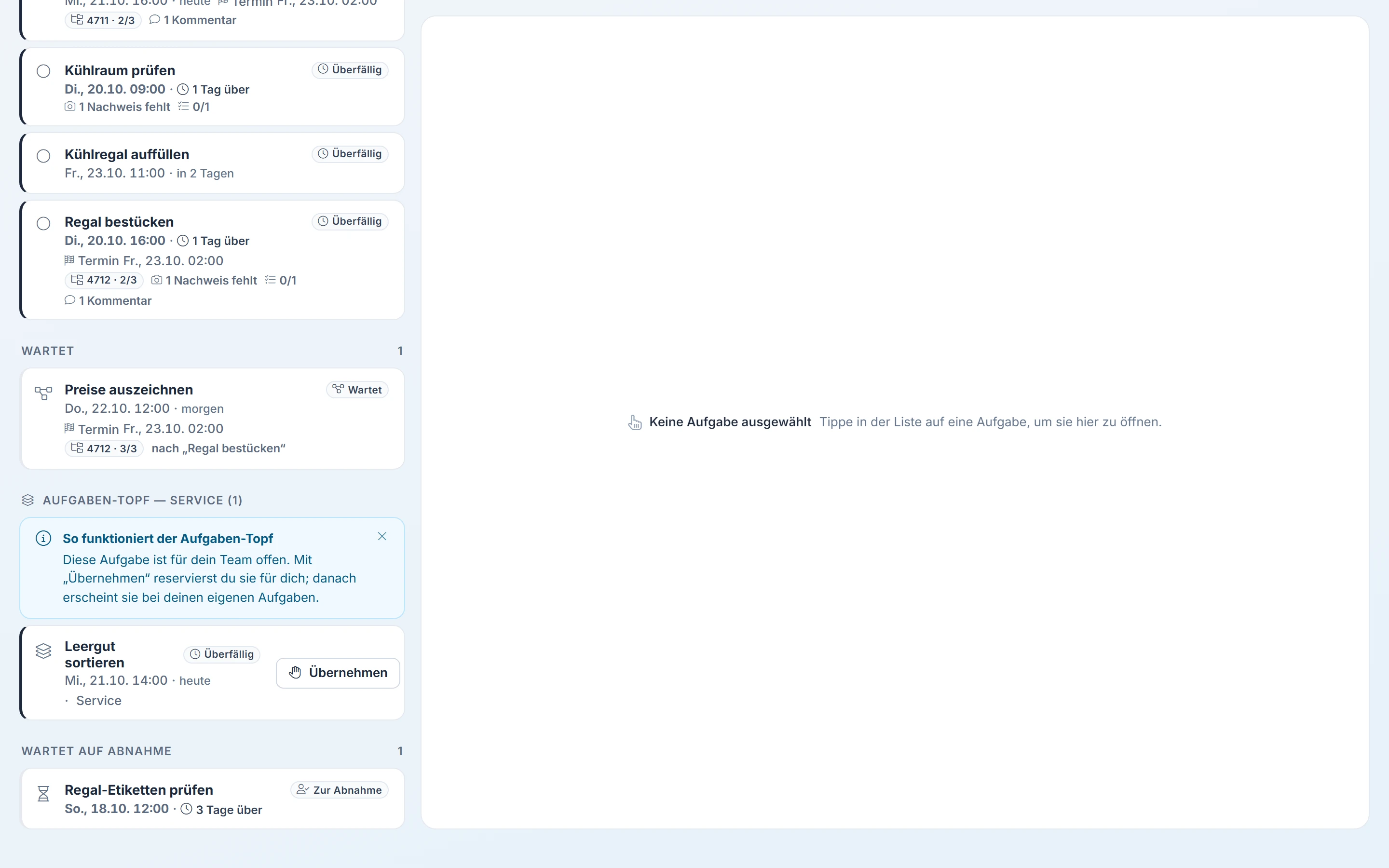Click the 4712 · 3/3 chain chip
The height and width of the screenshot is (868, 1389).
pyautogui.click(x=104, y=448)
